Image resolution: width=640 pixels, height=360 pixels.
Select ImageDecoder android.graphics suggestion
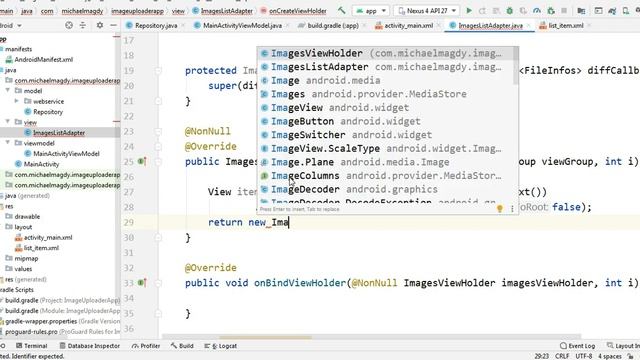[x=385, y=189]
